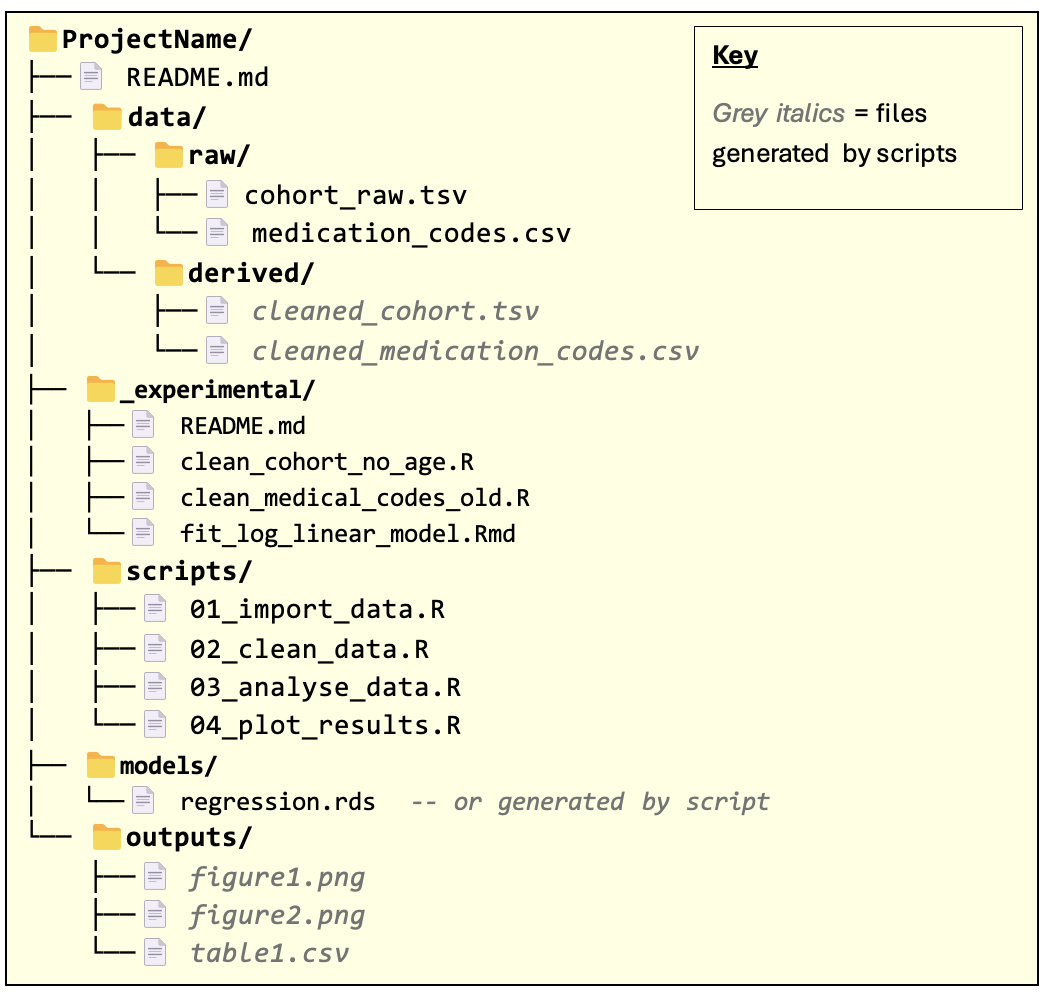This screenshot has height=994, width=1048.
Task: Select medication_codes.csv in raw folder
Action: point(410,234)
